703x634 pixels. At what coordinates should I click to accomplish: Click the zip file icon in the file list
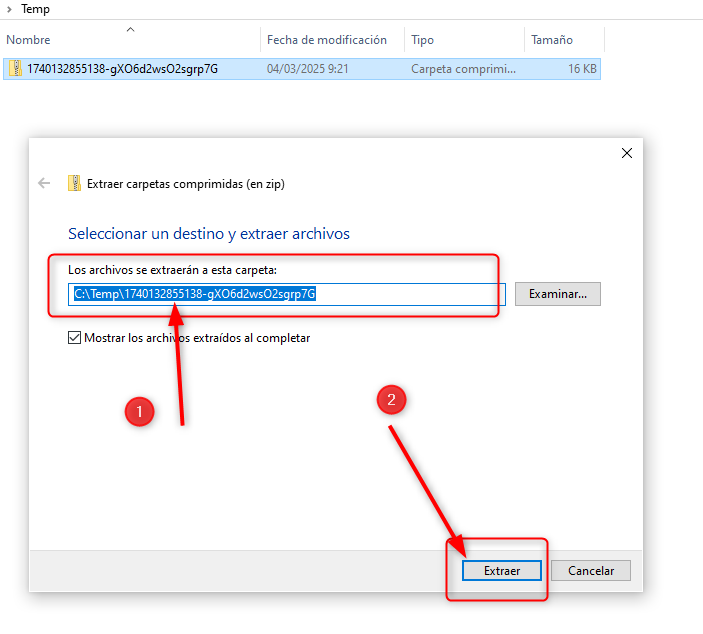pos(16,69)
